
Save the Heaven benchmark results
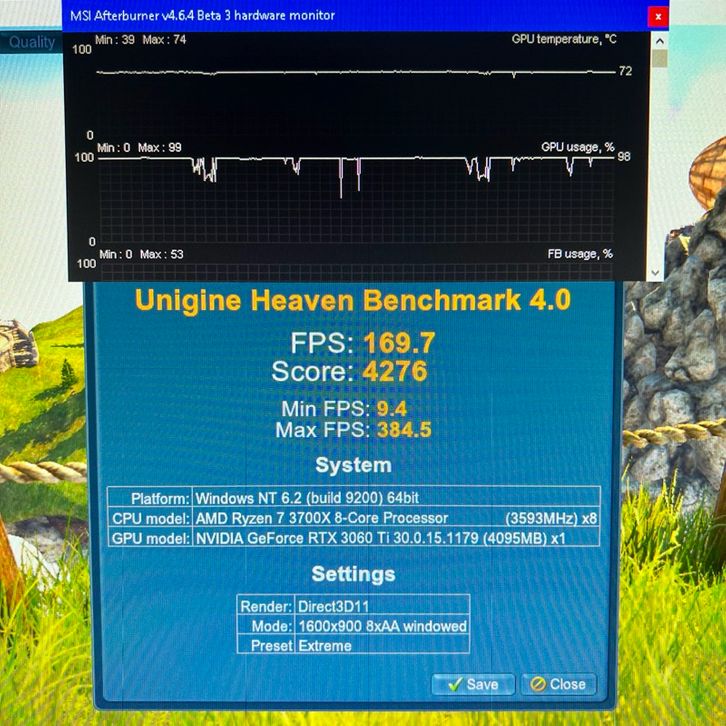click(x=473, y=684)
